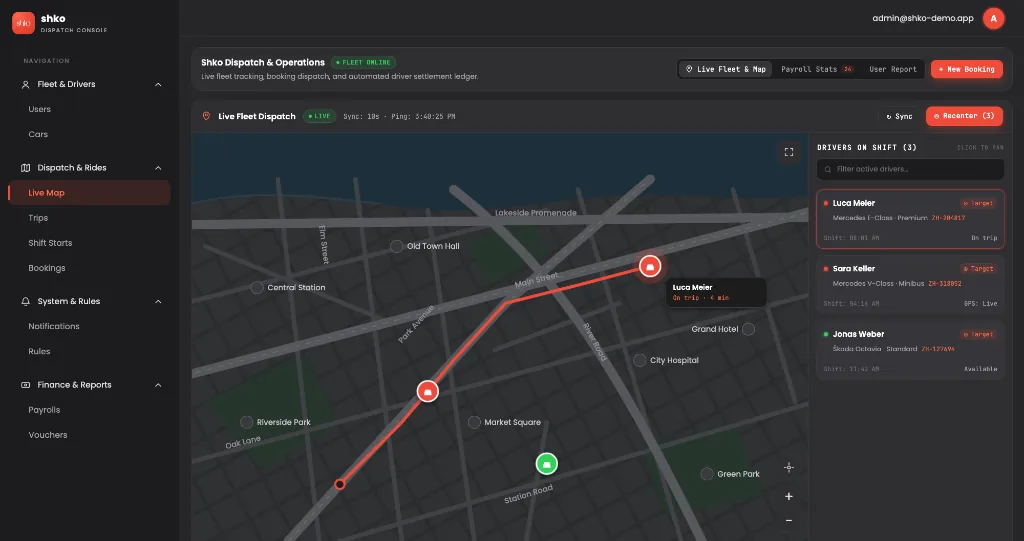Click the System & Rules bell icon
Screen dimensions: 1024x541
25,301
